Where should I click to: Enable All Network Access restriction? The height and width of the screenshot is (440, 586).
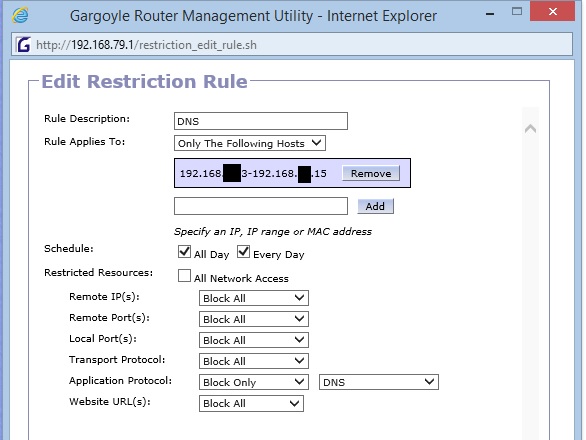(184, 276)
